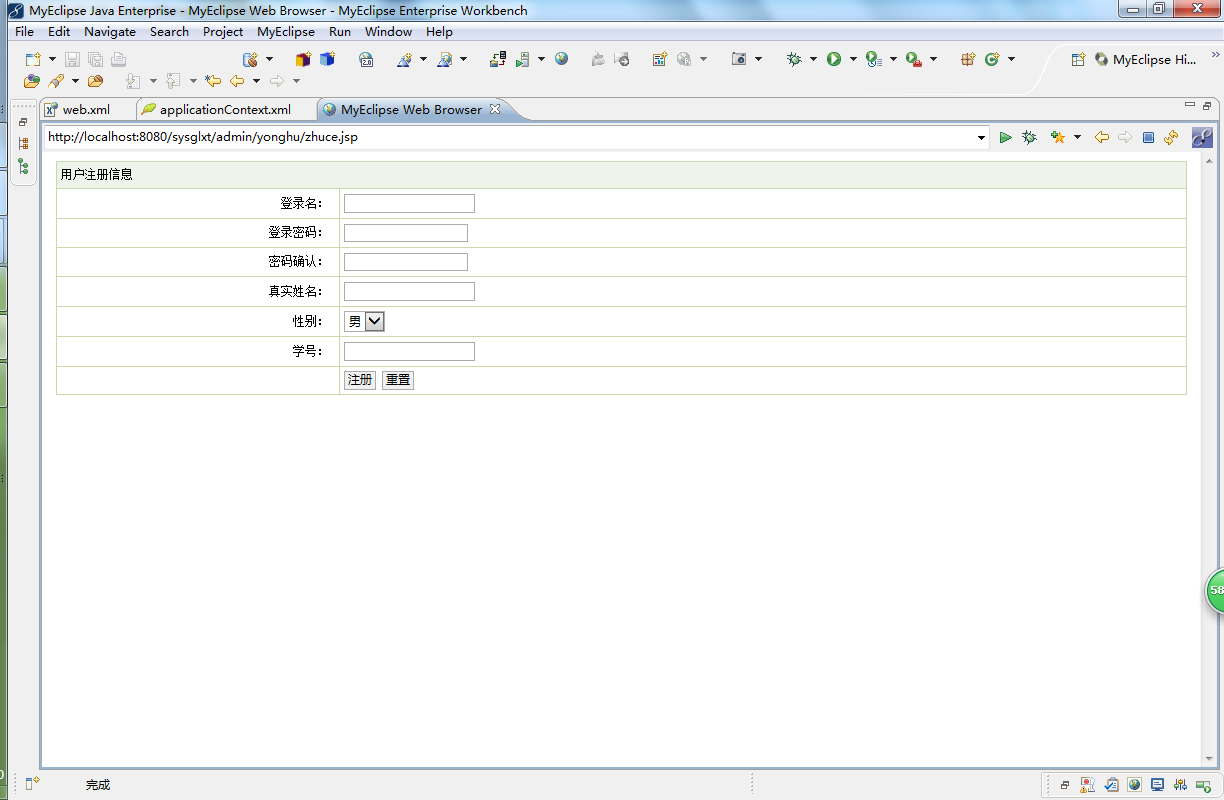This screenshot has height=800, width=1224.
Task: Click the 注册 register button
Action: click(x=359, y=380)
